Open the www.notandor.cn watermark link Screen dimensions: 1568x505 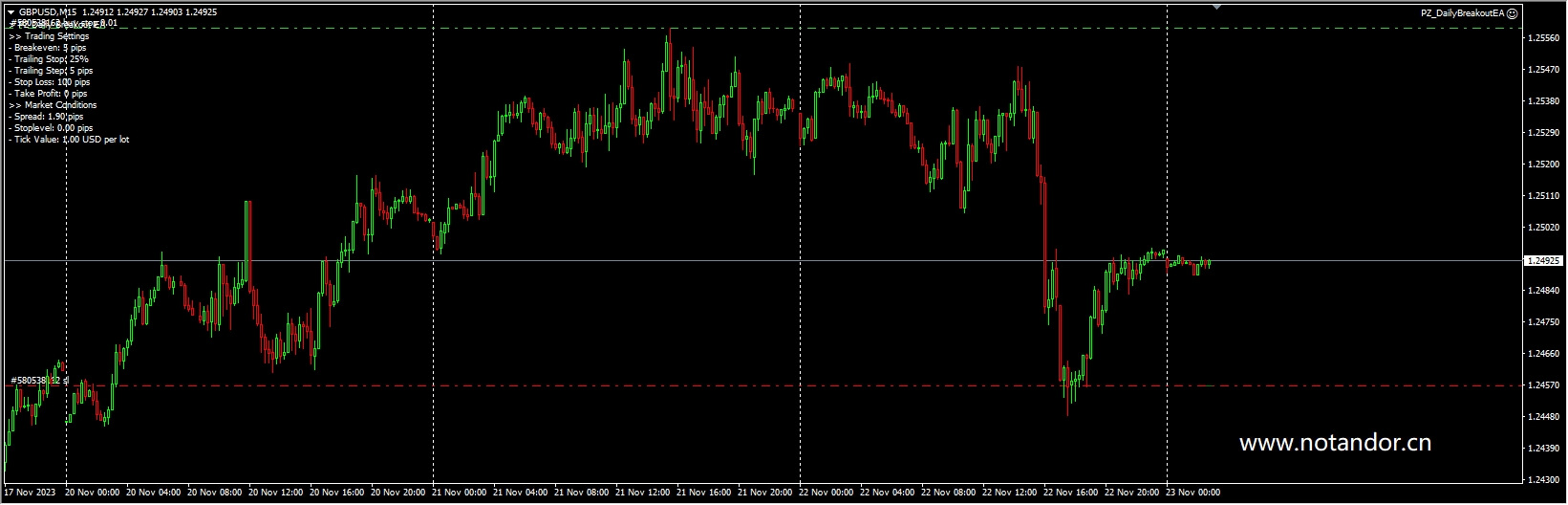pos(1335,443)
